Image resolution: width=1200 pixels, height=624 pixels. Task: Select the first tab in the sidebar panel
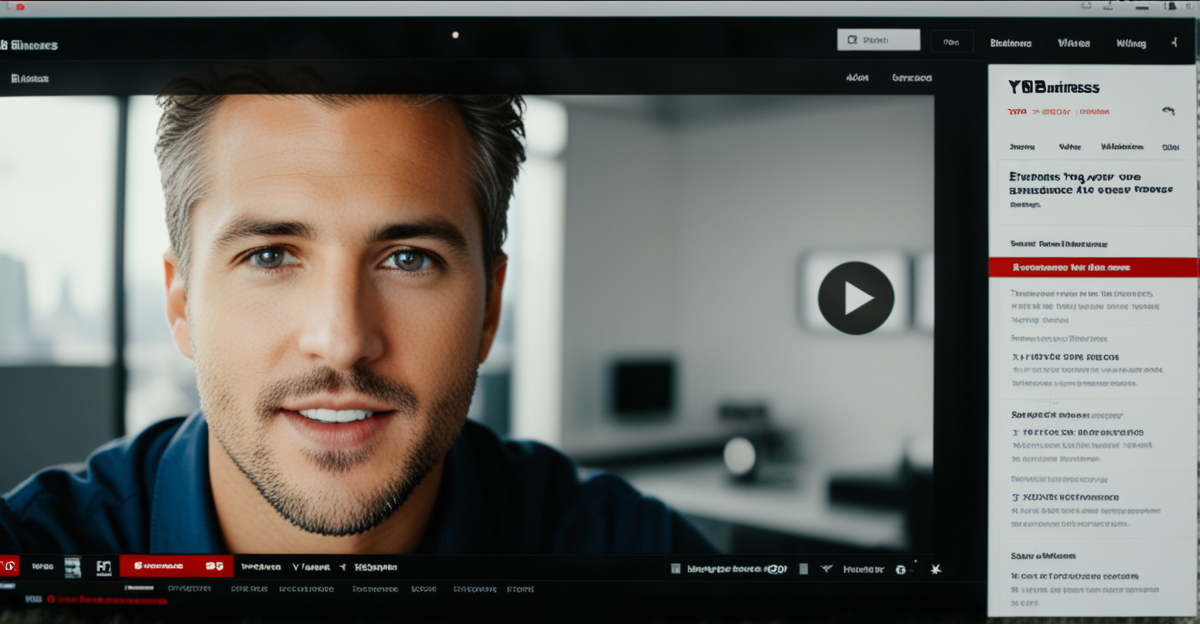[x=1020, y=146]
